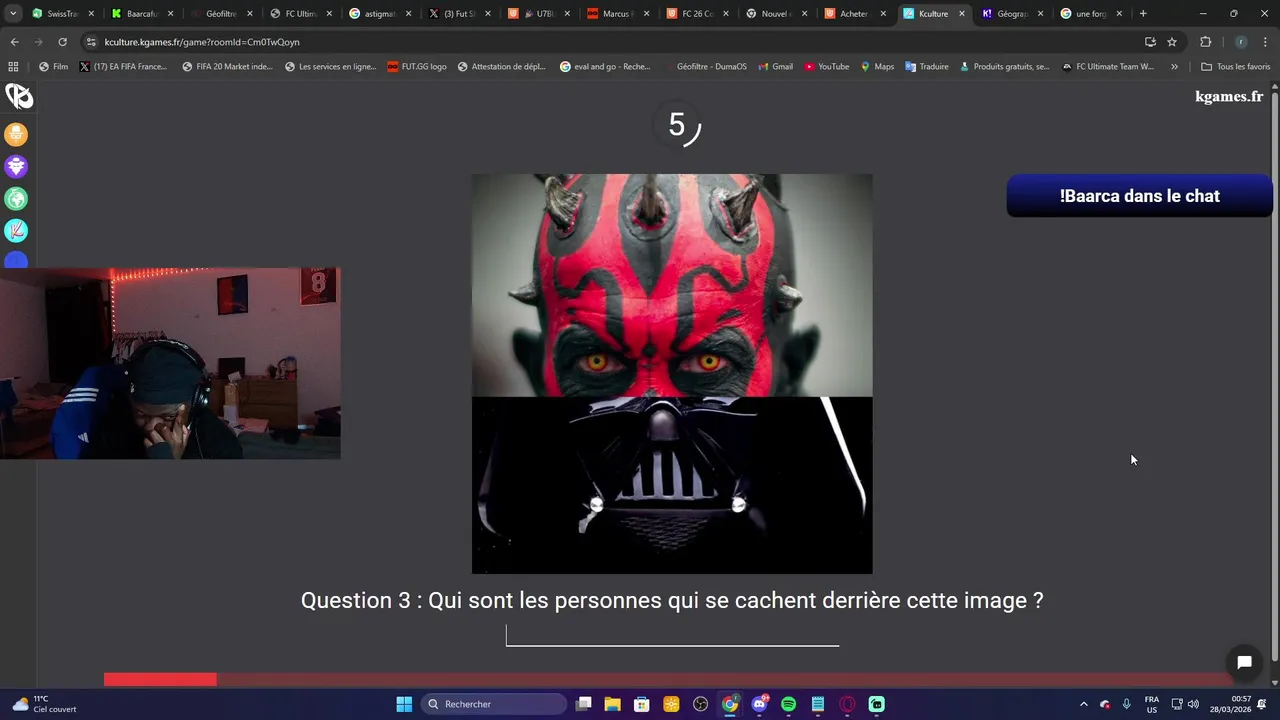Open Windows Start menu
The width and height of the screenshot is (1280, 720).
(404, 704)
